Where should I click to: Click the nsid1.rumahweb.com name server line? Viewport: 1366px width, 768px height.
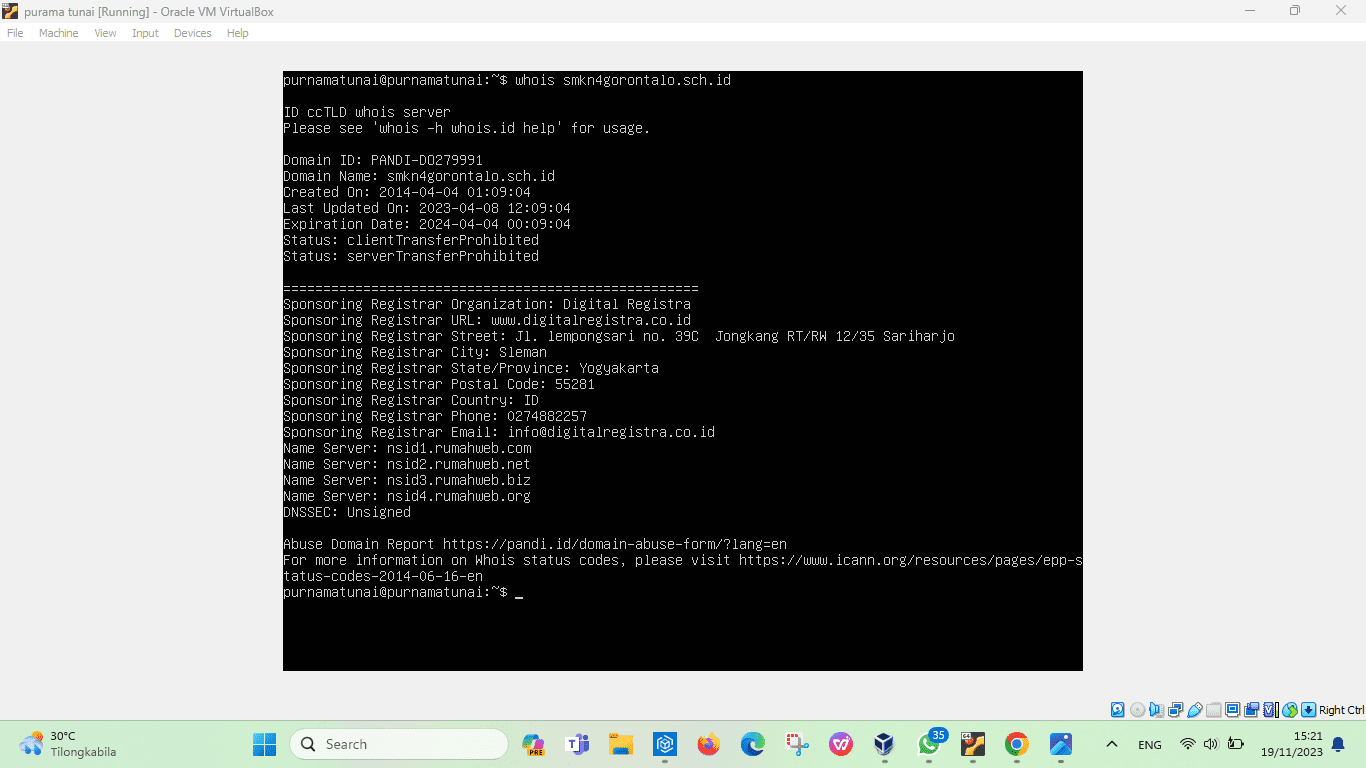[407, 448]
